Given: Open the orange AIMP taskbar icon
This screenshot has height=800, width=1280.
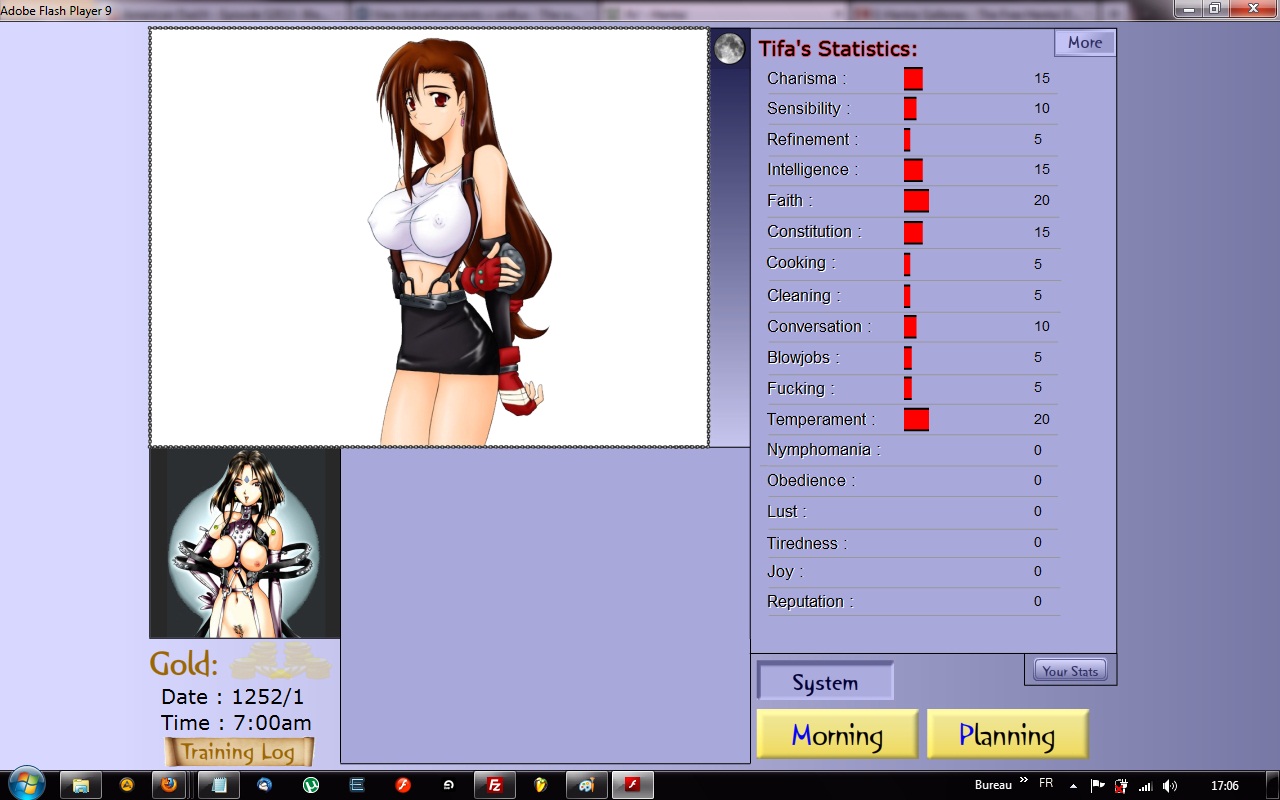Looking at the screenshot, I should (x=127, y=785).
